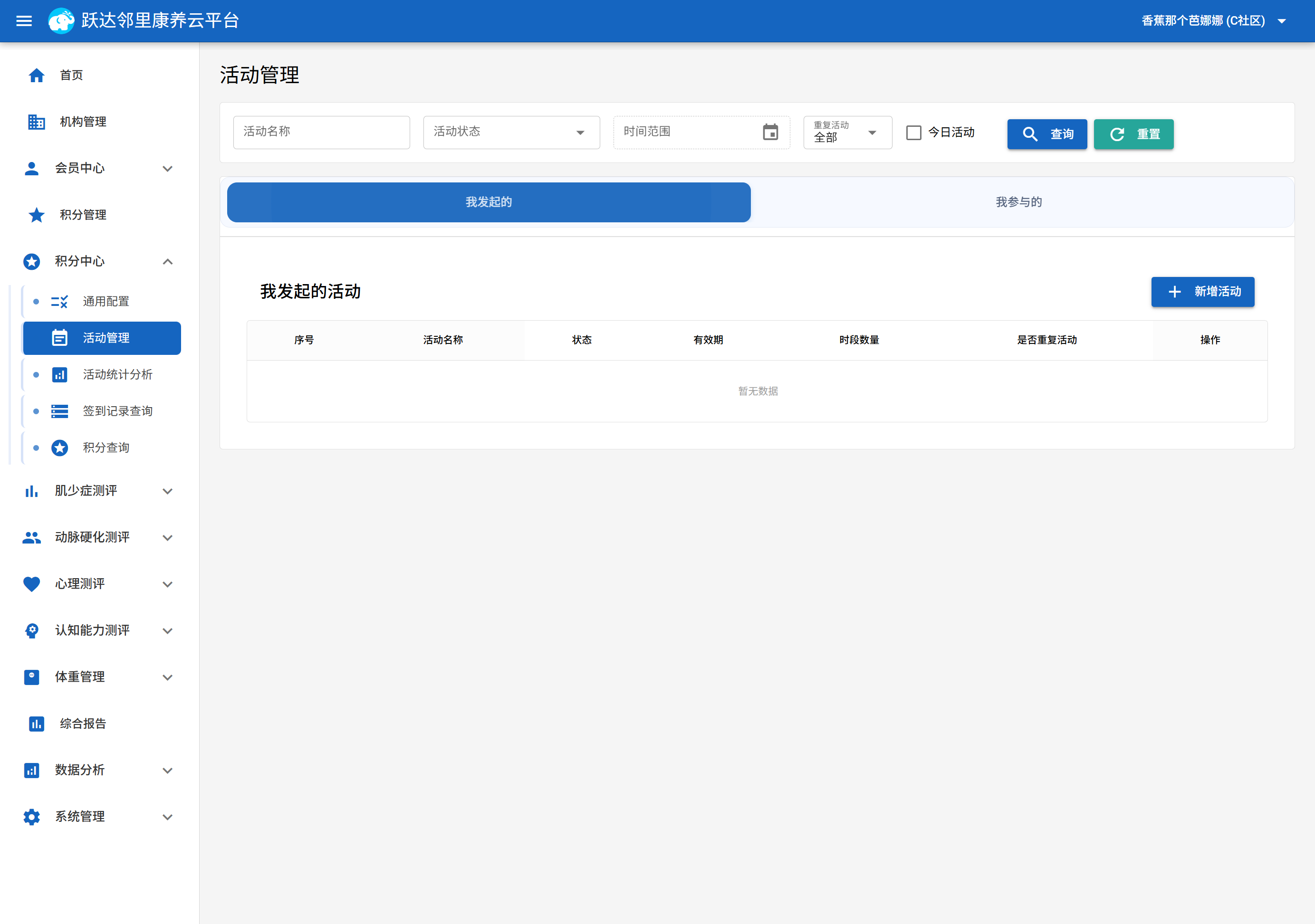The width and height of the screenshot is (1315, 924).
Task: Expand the 会员中心 chevron
Action: point(167,168)
